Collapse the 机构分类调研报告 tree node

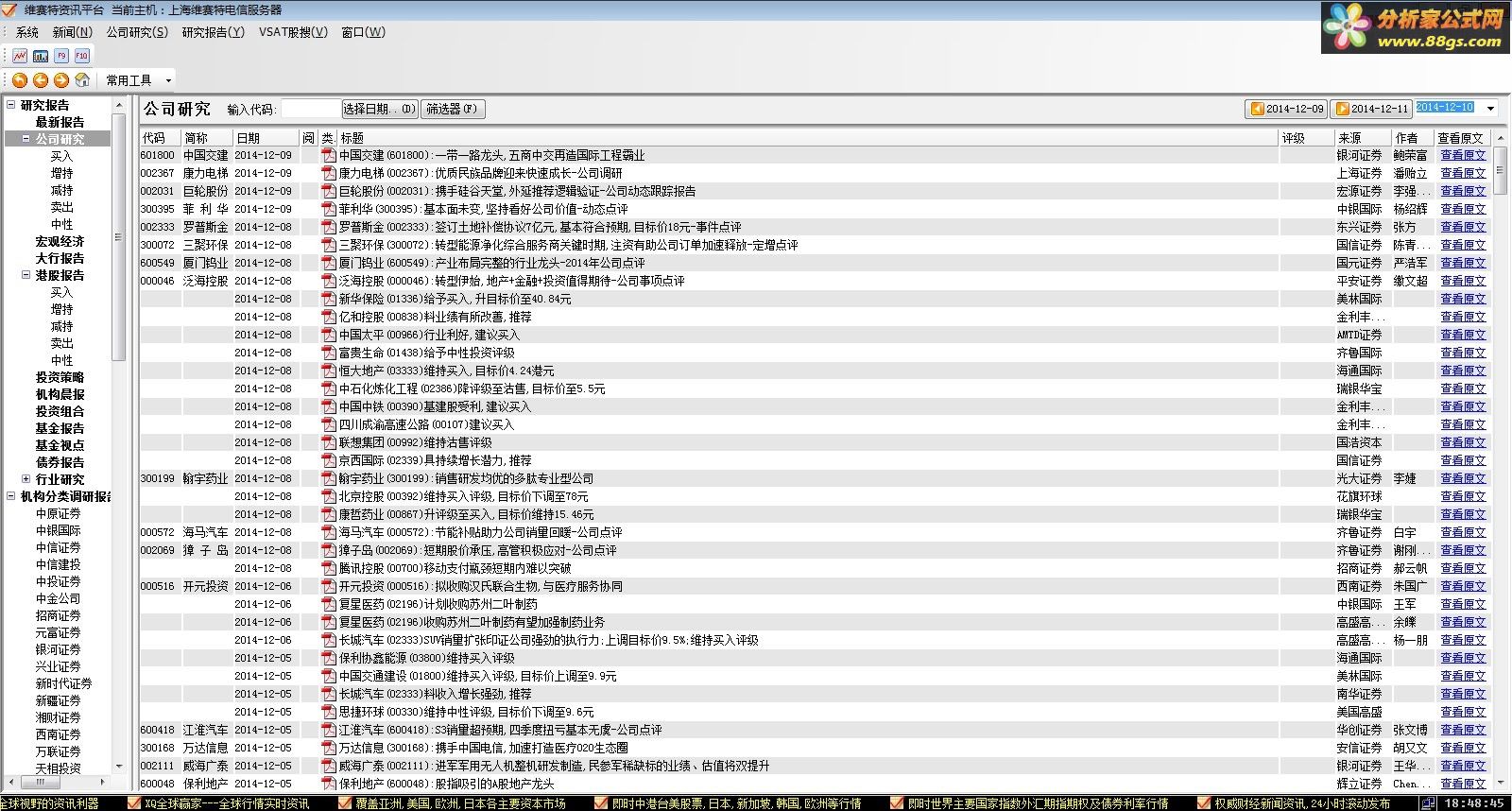tap(11, 496)
